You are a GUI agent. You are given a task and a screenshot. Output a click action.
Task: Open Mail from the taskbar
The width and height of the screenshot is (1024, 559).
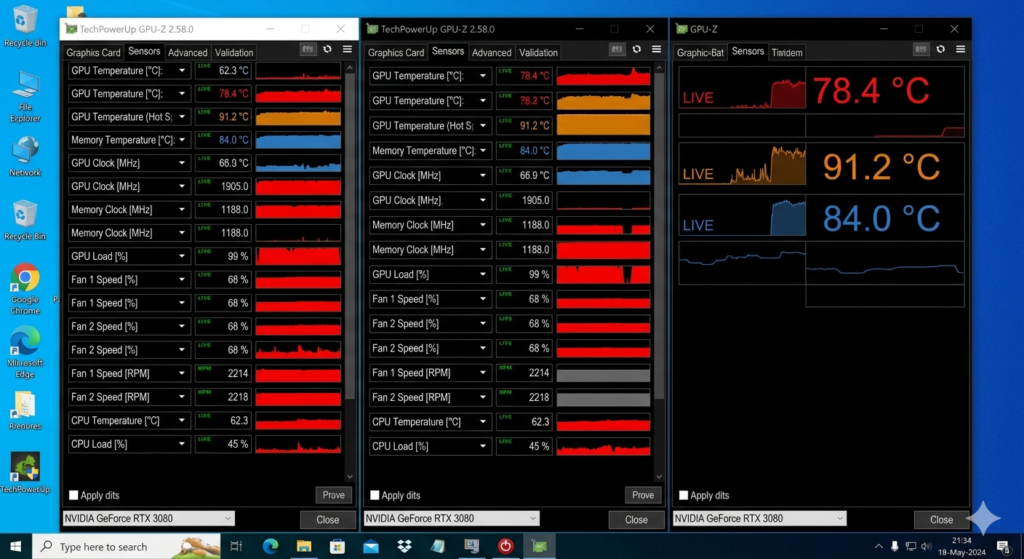pyautogui.click(x=371, y=547)
